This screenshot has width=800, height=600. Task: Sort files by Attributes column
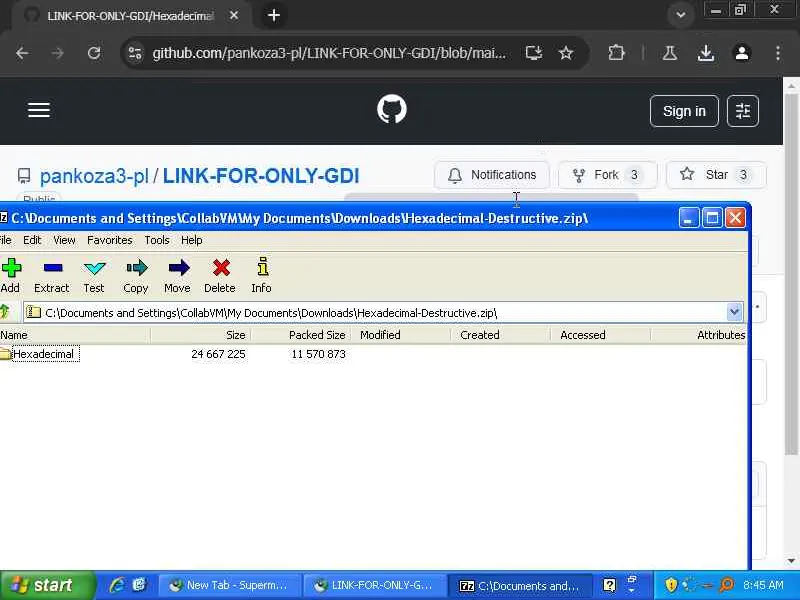click(699, 335)
